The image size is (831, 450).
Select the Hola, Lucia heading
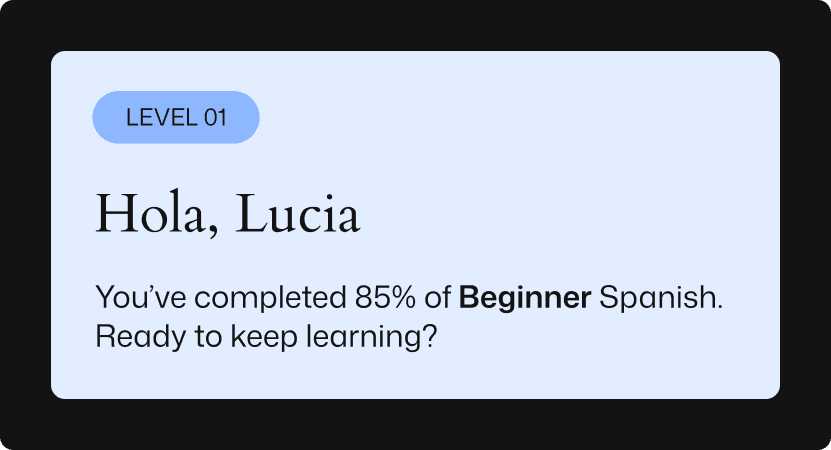(x=227, y=216)
